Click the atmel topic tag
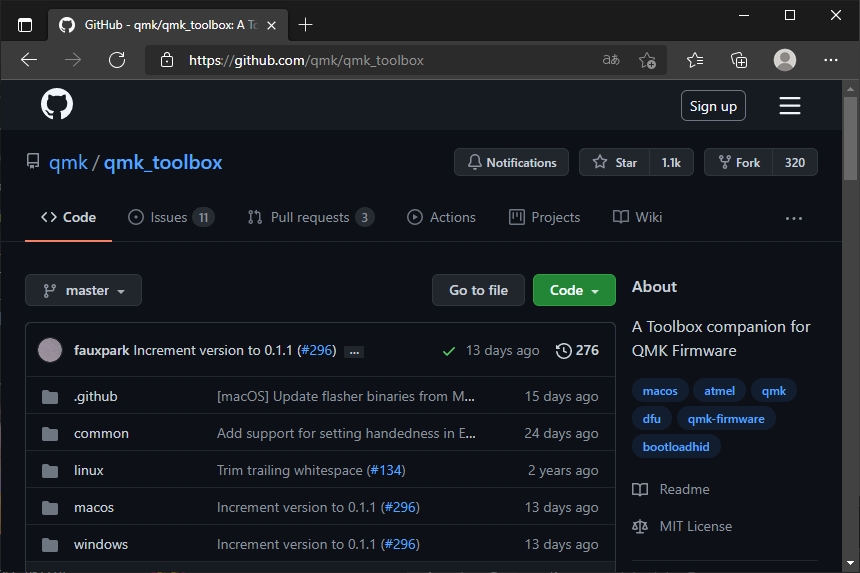The width and height of the screenshot is (860, 573). tap(719, 391)
